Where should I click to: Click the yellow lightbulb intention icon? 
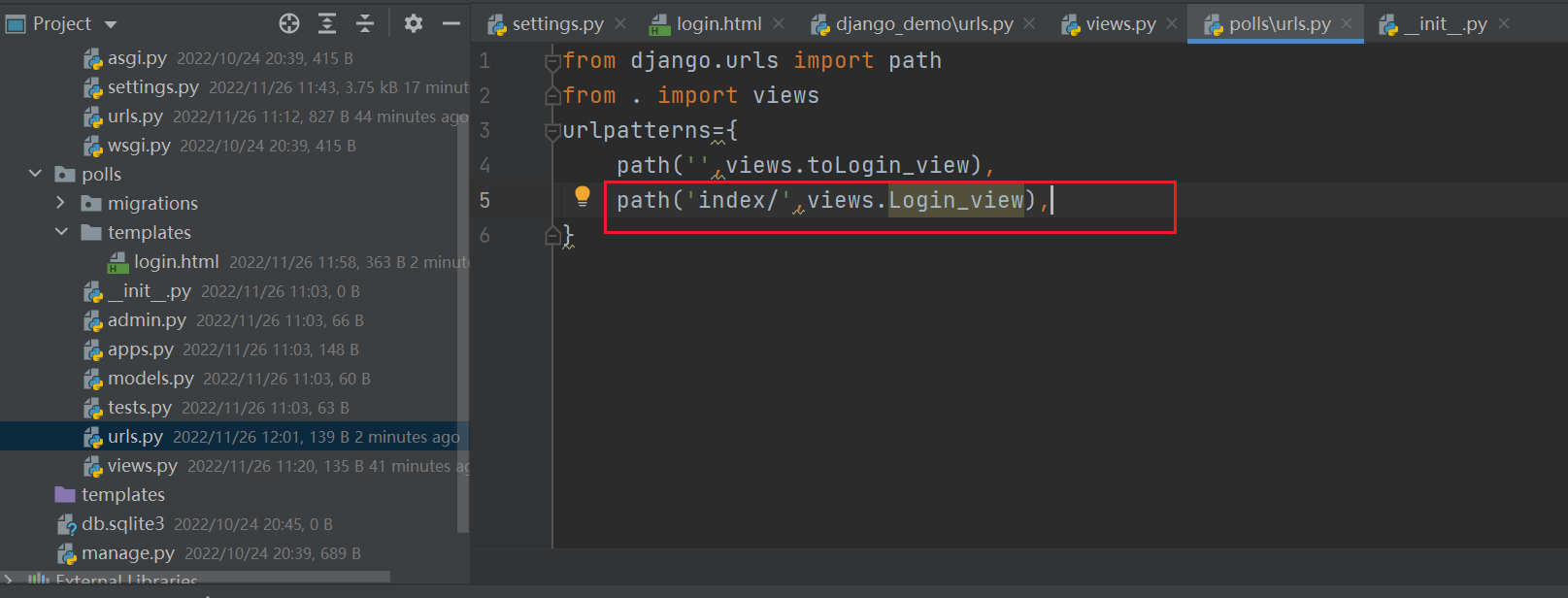point(583,197)
